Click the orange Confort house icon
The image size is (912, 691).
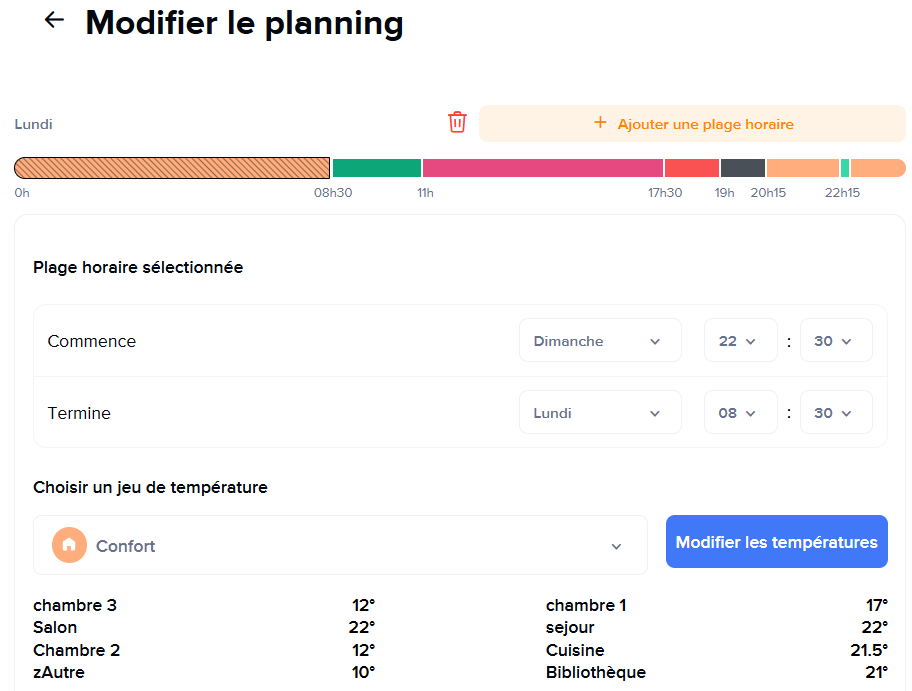[69, 545]
